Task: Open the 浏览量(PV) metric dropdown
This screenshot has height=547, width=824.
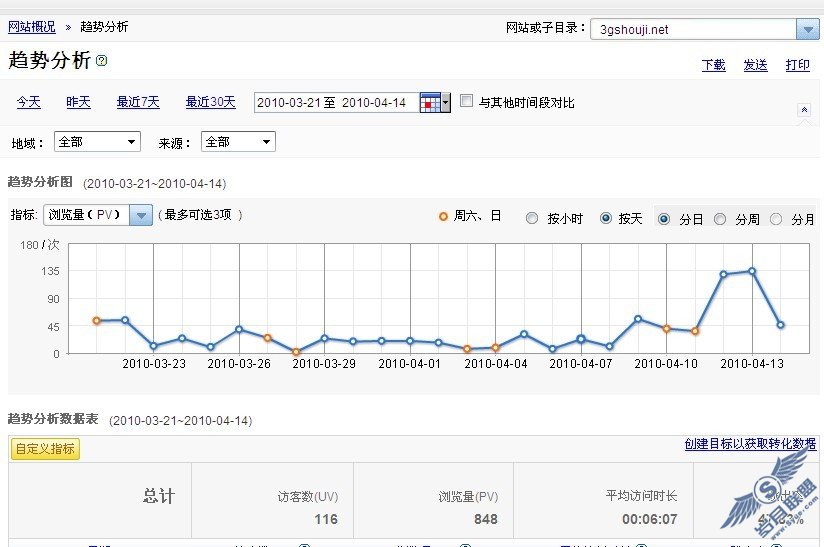Action: [140, 215]
